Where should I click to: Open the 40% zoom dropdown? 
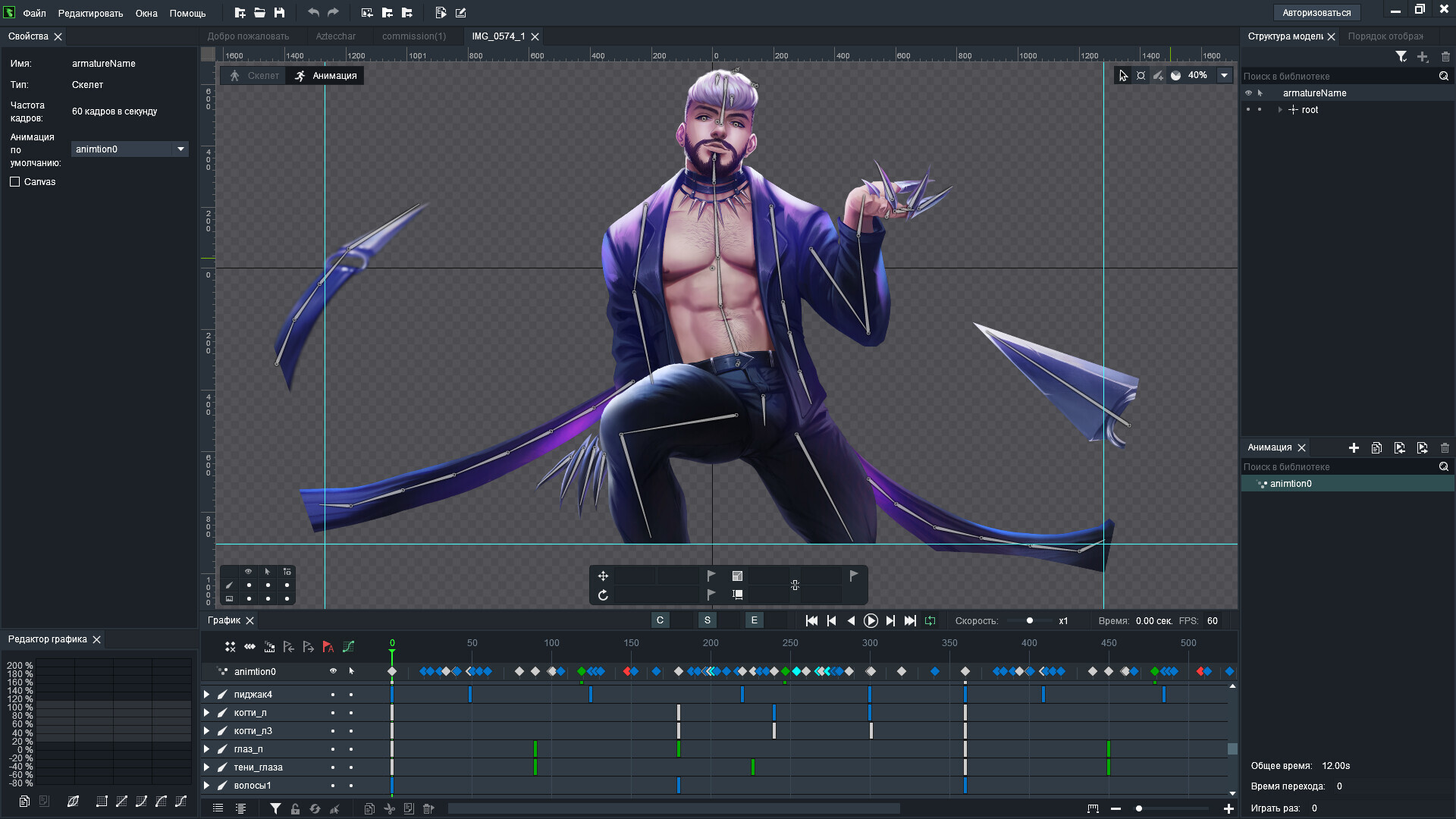click(x=1224, y=75)
